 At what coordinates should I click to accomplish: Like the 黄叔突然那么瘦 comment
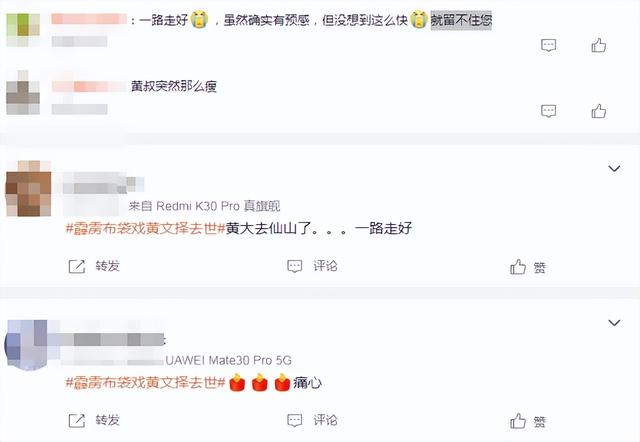[x=598, y=111]
